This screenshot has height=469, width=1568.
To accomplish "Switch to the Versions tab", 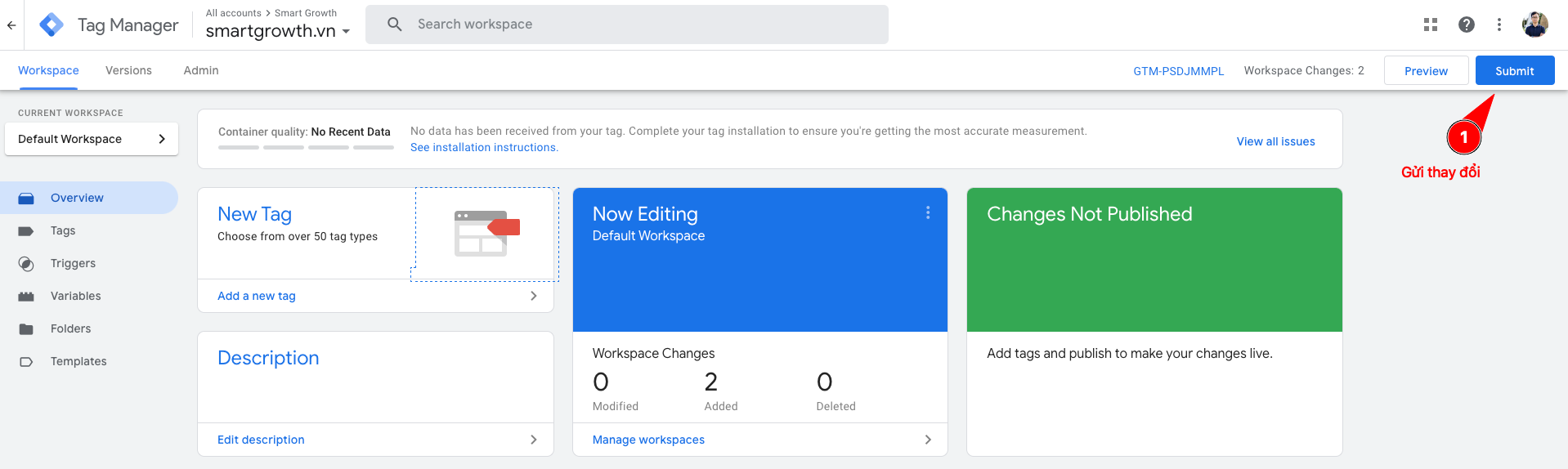I will 128,70.
